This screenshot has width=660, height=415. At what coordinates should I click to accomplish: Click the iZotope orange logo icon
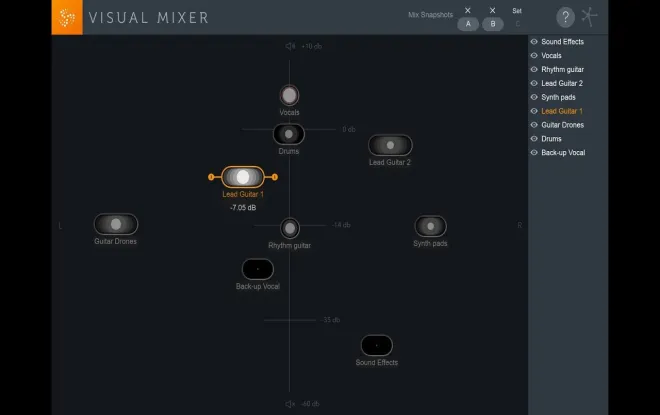coord(67,17)
